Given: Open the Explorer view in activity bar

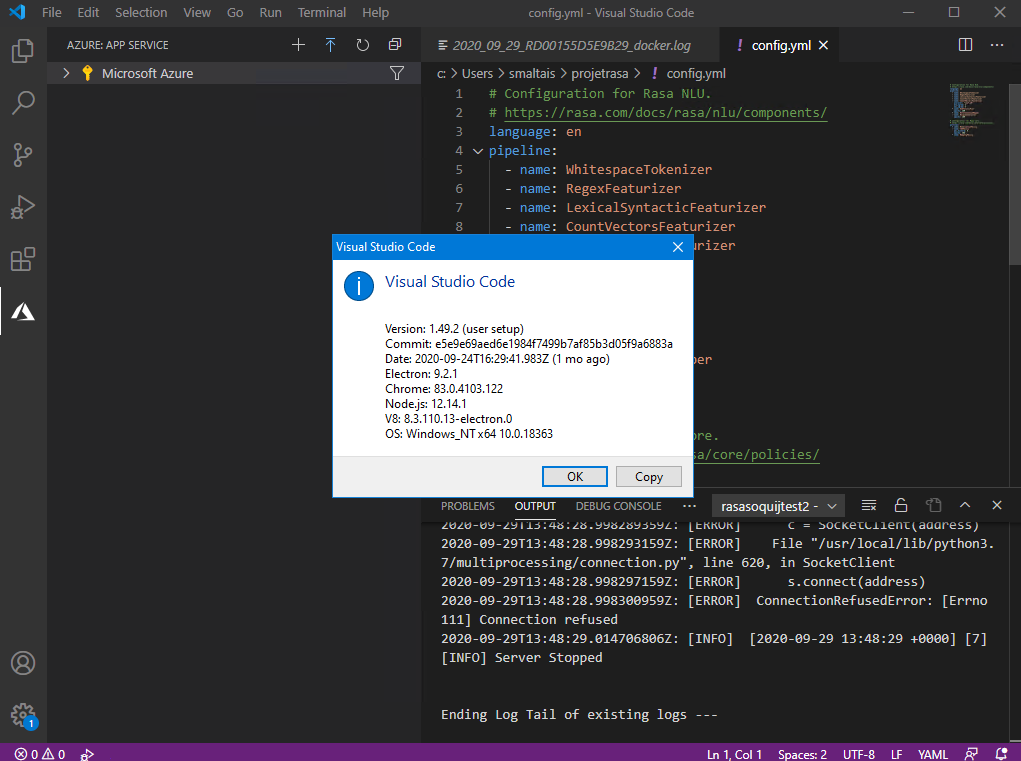Looking at the screenshot, I should point(23,51).
